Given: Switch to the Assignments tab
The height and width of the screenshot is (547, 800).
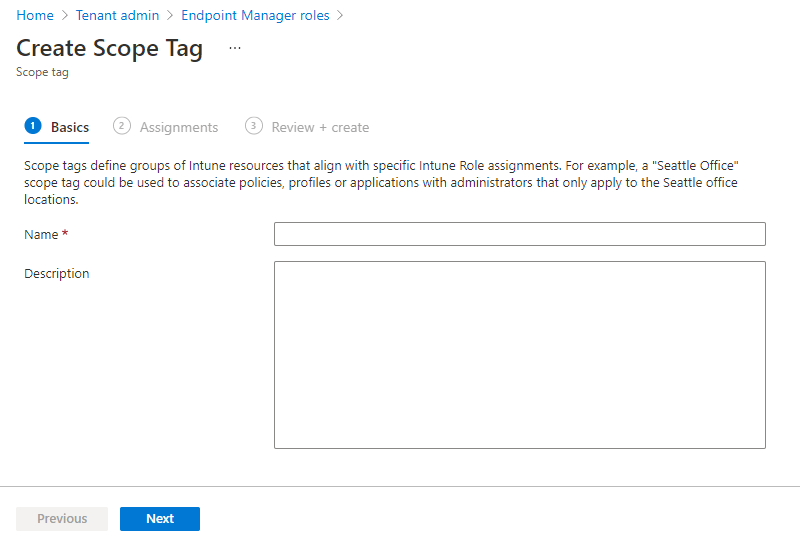Looking at the screenshot, I should 166,127.
